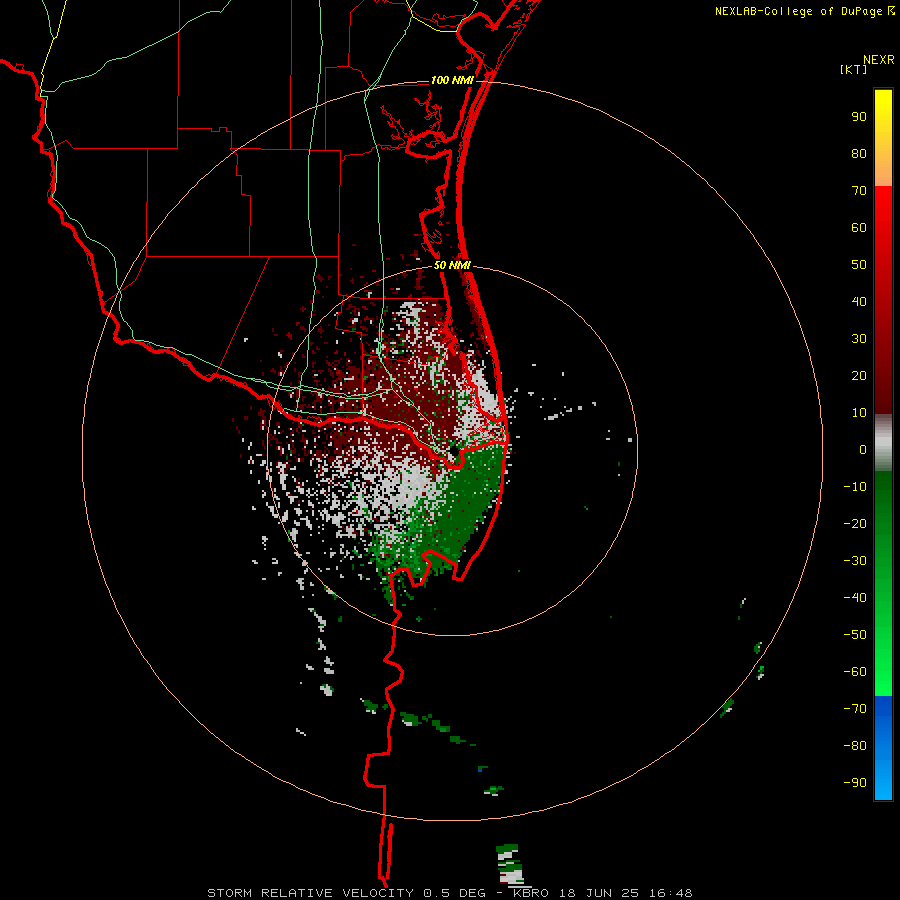Click the positive 10 knot scale label
900x900 pixels.
859,413
